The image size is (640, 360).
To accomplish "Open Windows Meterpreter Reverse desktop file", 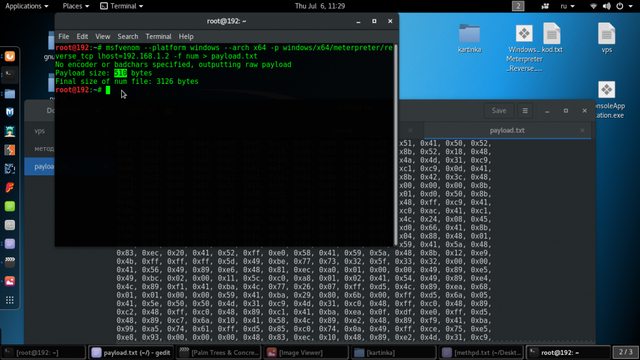I will click(x=524, y=48).
